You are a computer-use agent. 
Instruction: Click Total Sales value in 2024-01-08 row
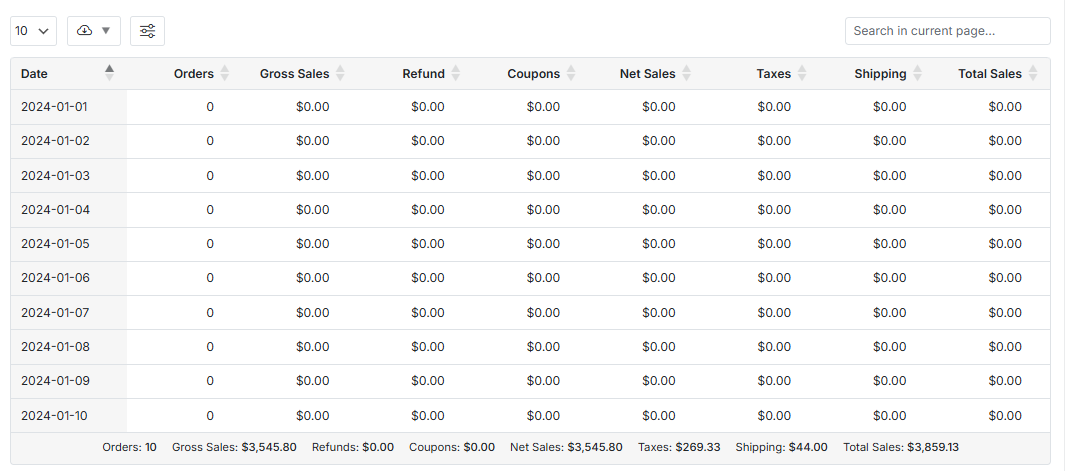[1005, 347]
